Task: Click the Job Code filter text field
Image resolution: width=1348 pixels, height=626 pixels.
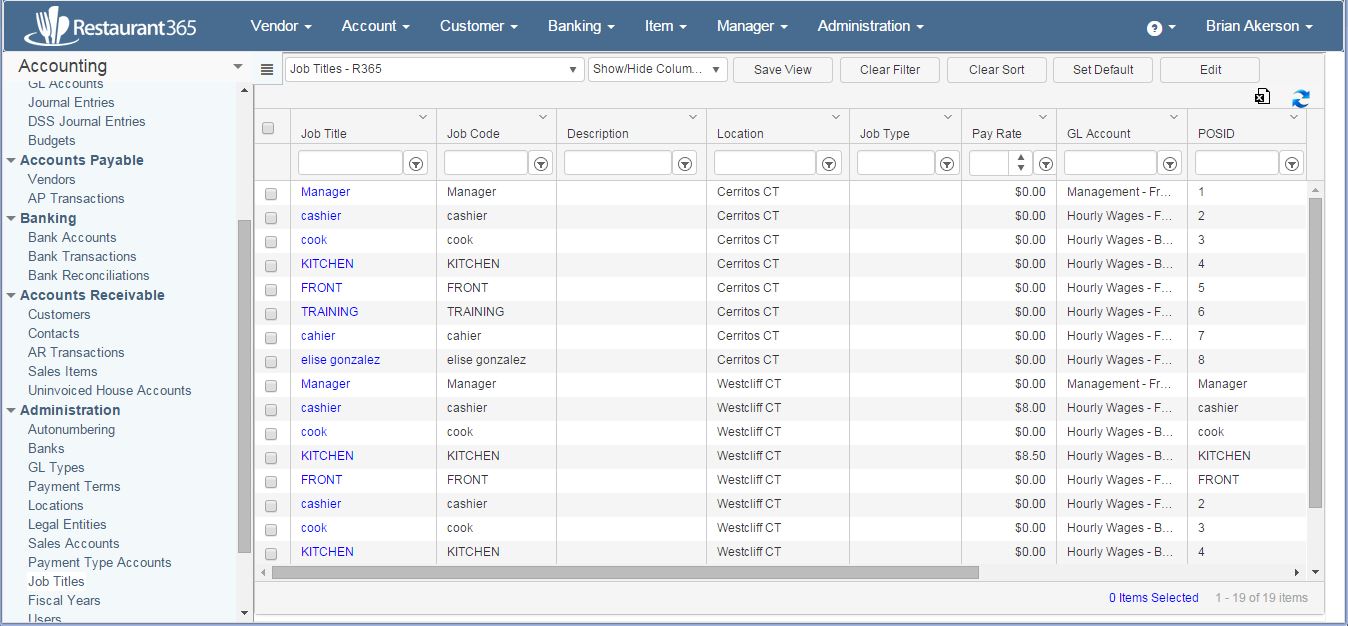Action: click(x=485, y=163)
